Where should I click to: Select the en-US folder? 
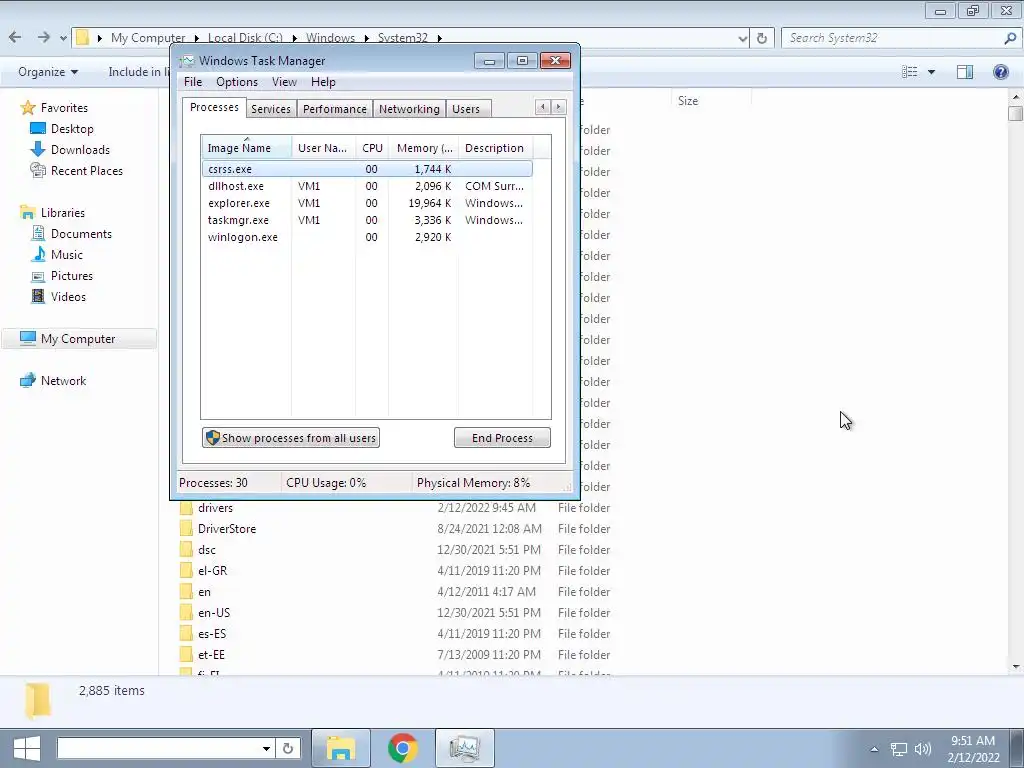coord(214,613)
